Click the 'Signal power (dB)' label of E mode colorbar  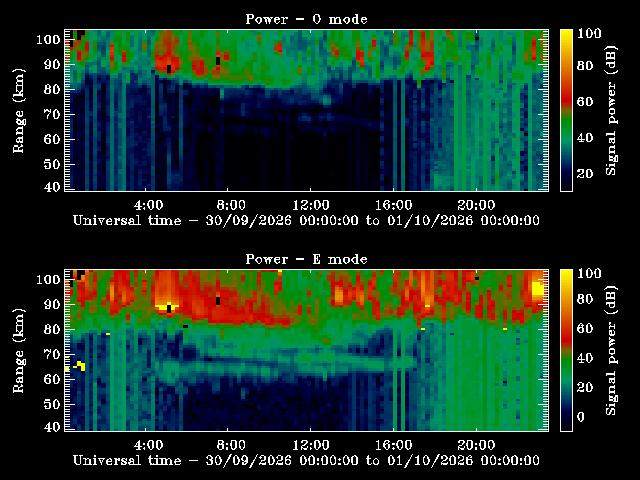coord(611,351)
